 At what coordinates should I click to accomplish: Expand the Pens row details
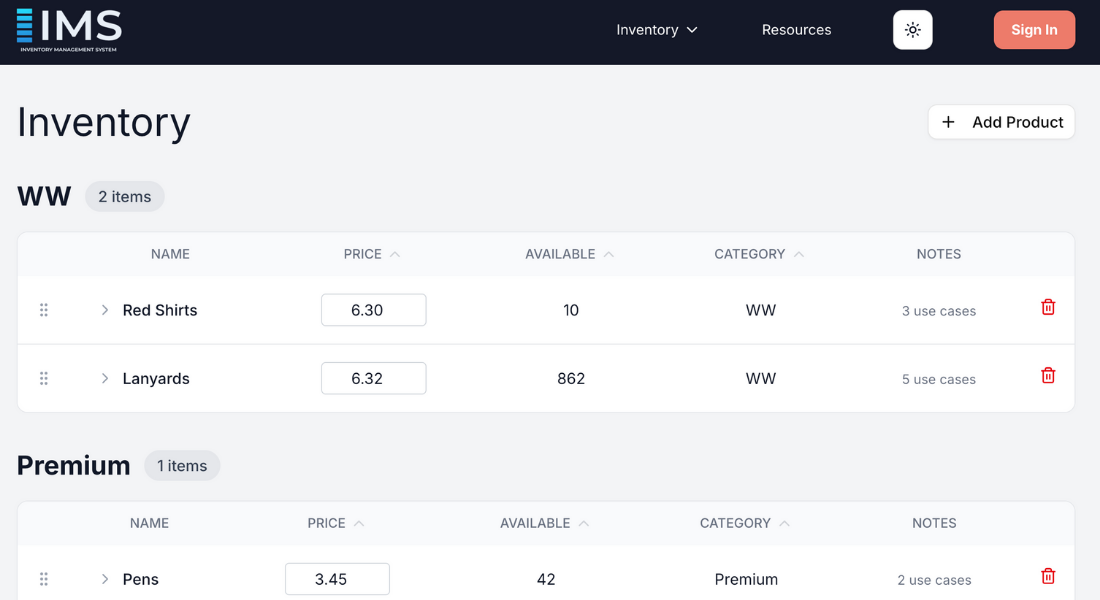pos(104,578)
